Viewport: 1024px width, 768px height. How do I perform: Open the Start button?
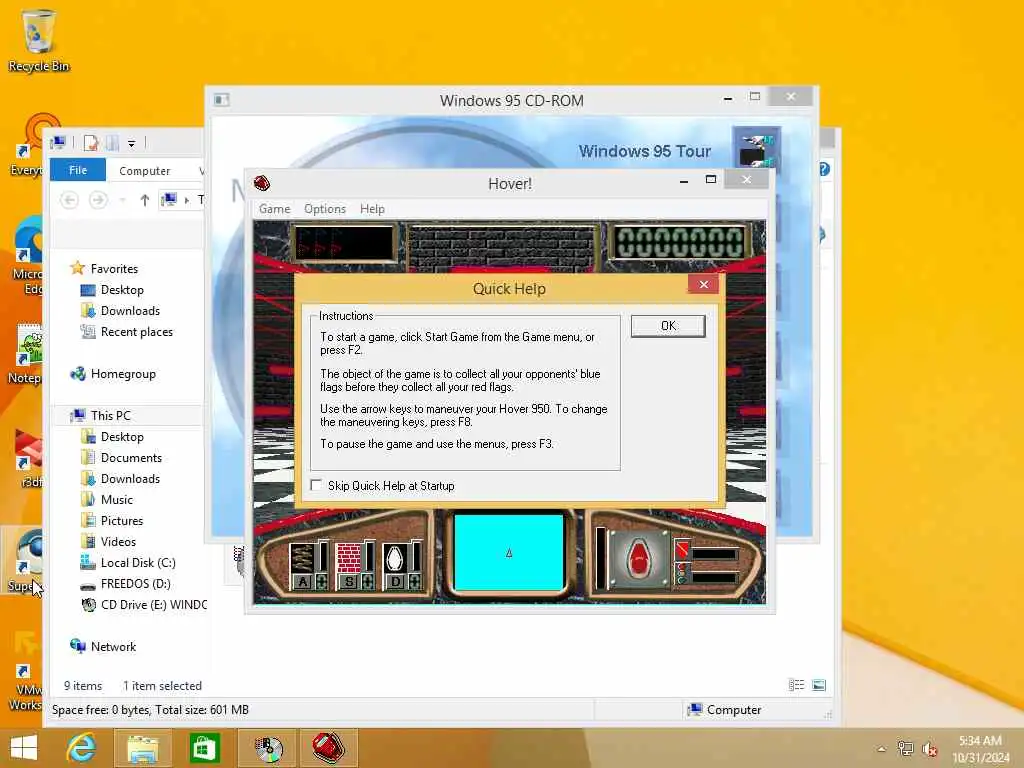(x=24, y=748)
